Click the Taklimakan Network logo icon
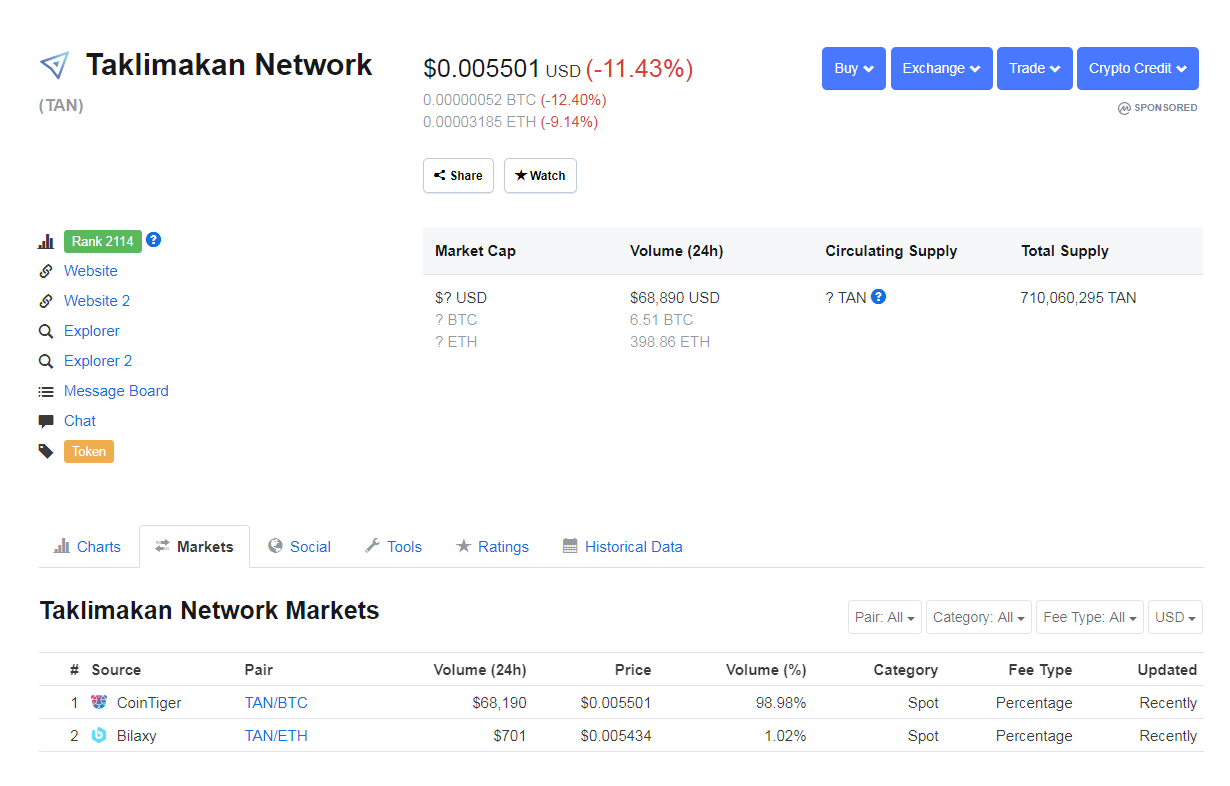Viewport: 1230px width, 786px height. (54, 66)
